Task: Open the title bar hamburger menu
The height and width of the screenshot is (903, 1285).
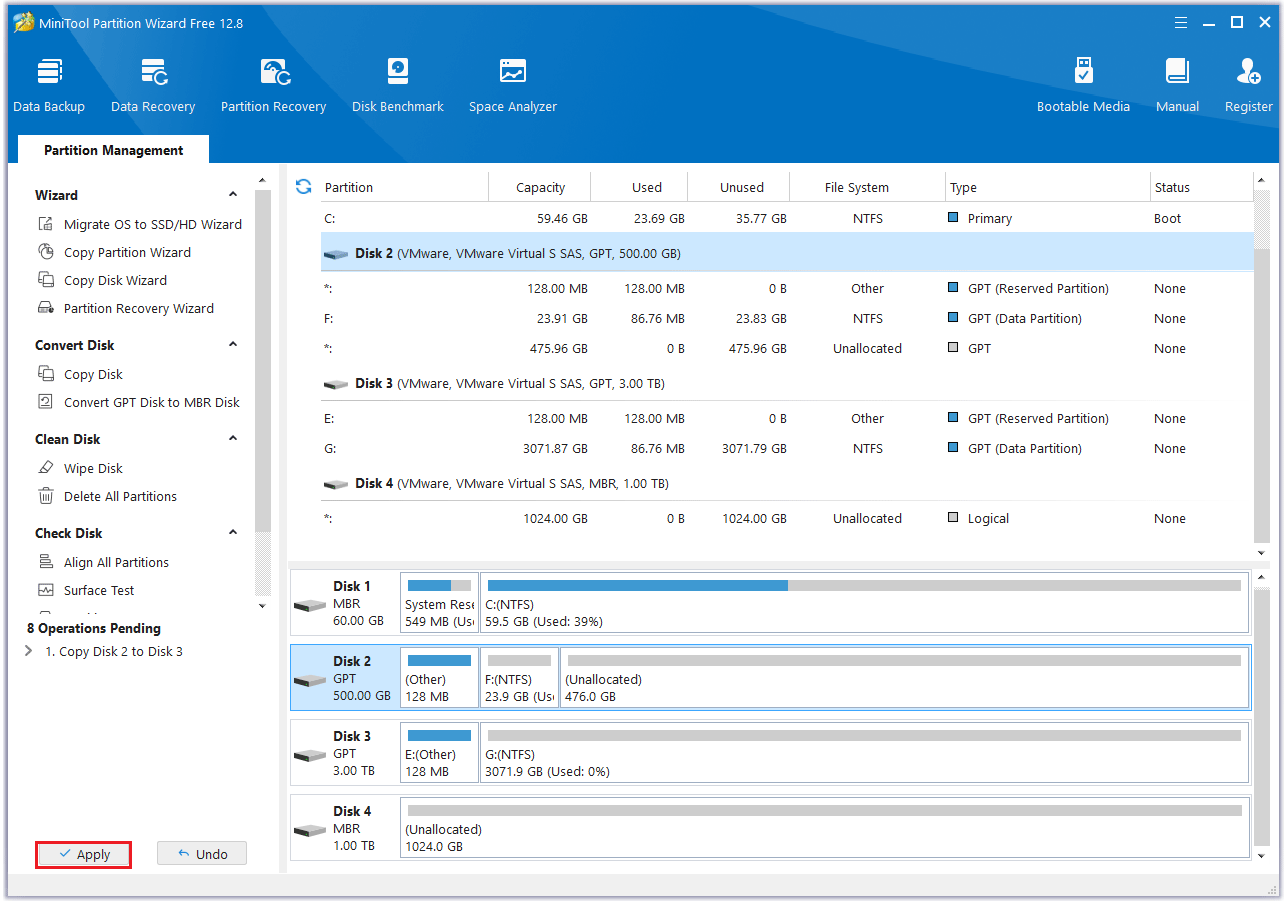Action: [1181, 22]
